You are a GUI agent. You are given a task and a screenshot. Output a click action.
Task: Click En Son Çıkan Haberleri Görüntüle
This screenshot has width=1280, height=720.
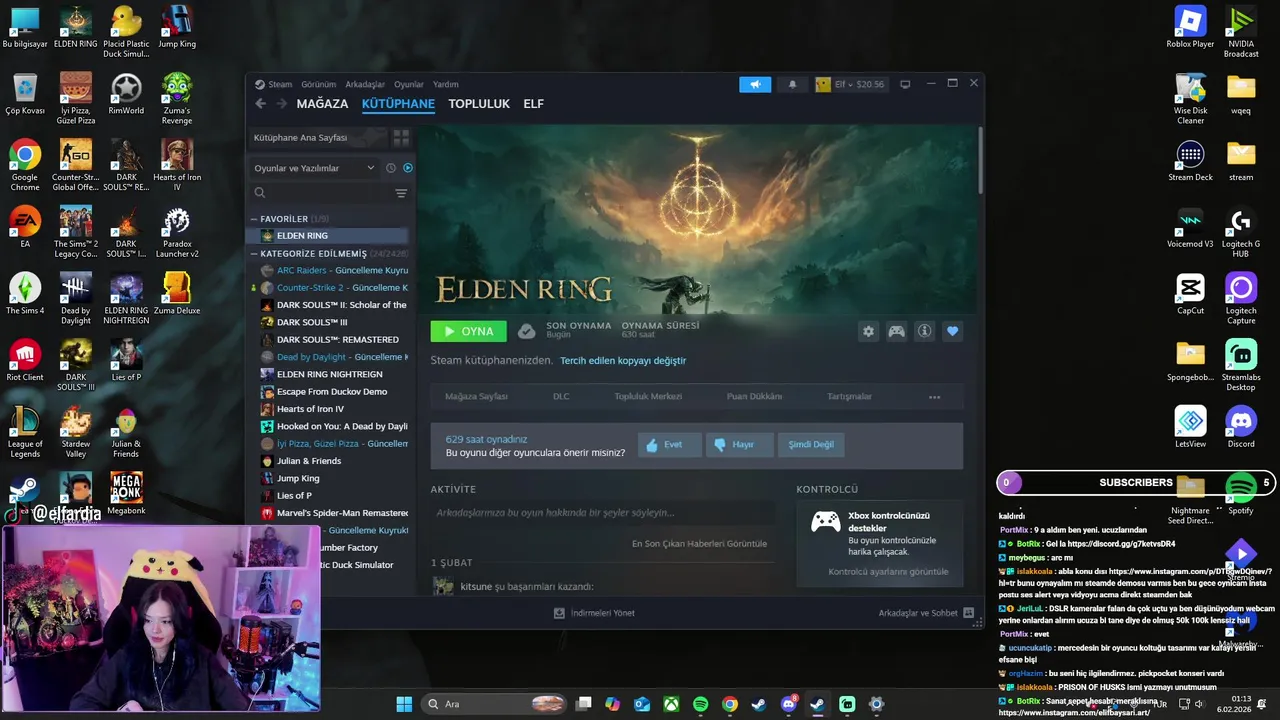(699, 544)
